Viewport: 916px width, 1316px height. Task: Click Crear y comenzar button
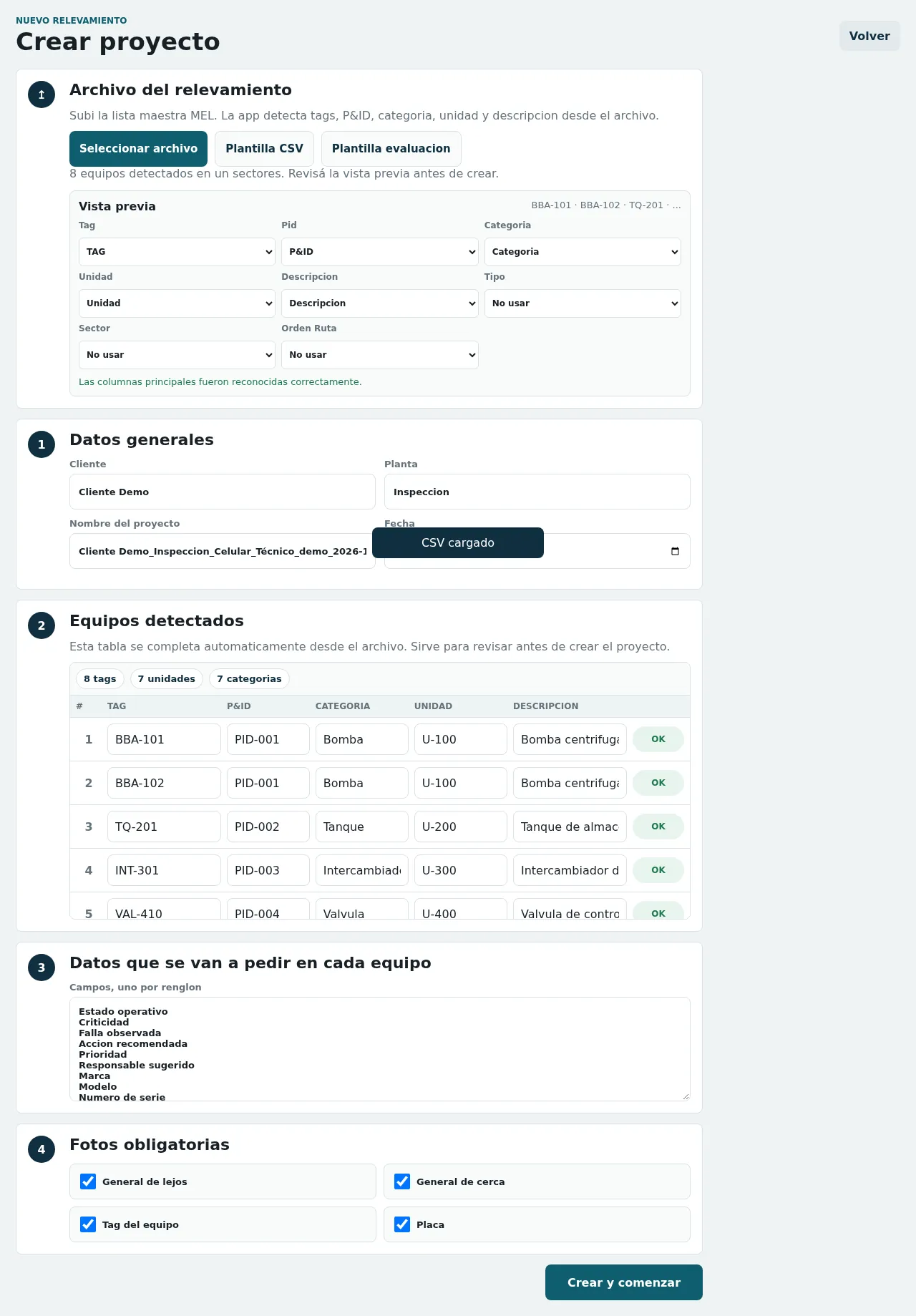624,1282
